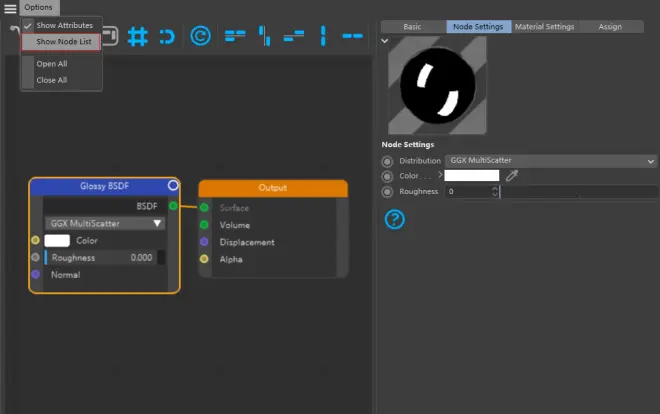Click the Alpha yellow socket
This screenshot has height=414, width=660.
click(204, 259)
